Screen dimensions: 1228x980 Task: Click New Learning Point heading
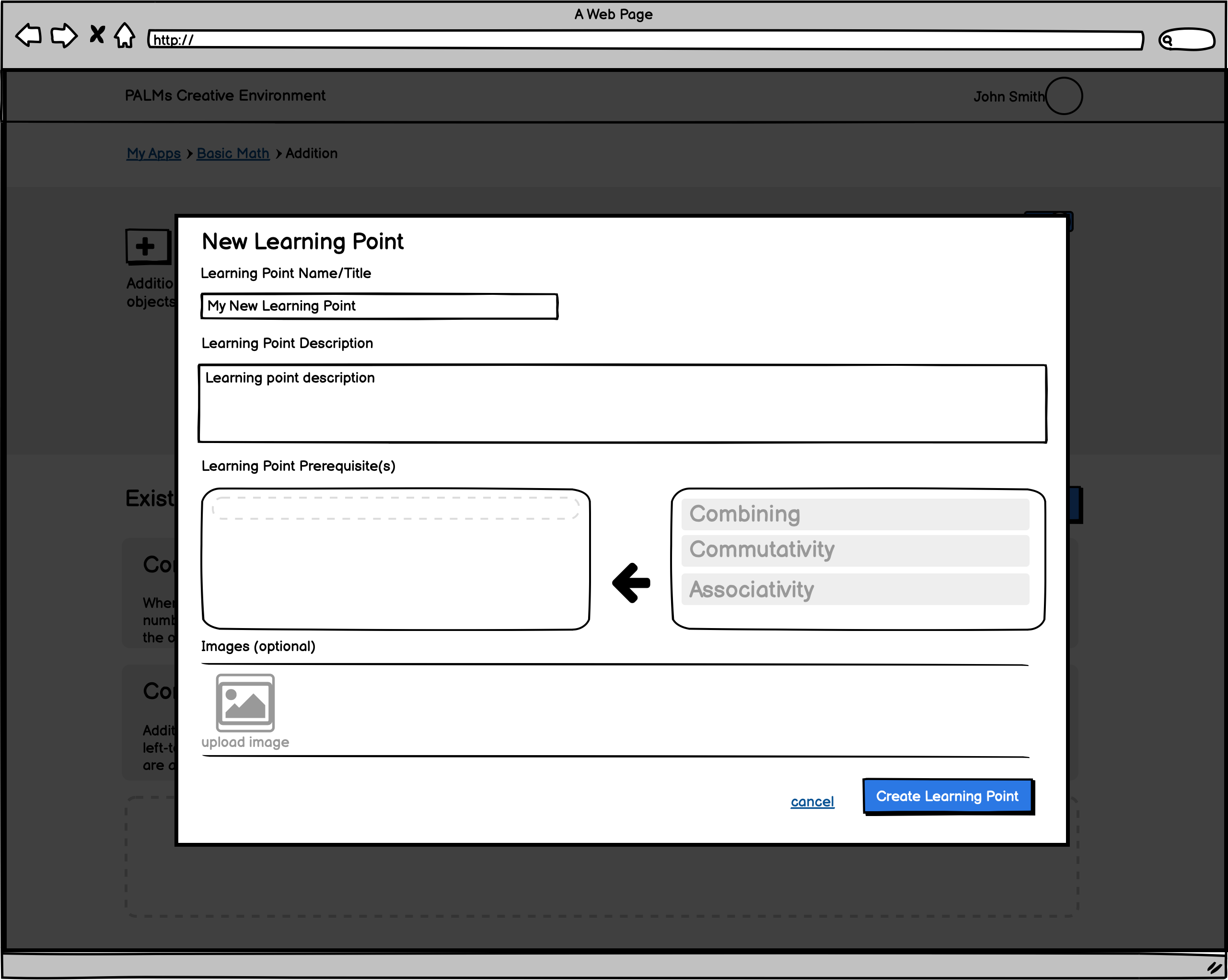tap(302, 242)
